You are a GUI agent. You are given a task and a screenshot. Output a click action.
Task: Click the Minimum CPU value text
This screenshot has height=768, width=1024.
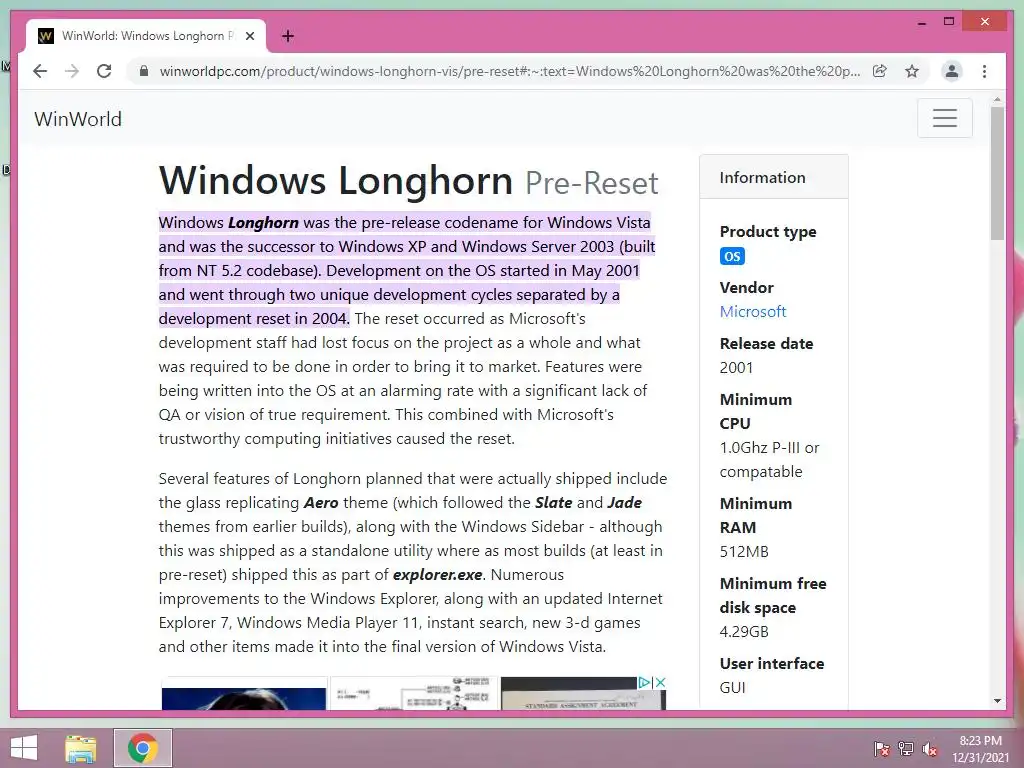coord(769,459)
